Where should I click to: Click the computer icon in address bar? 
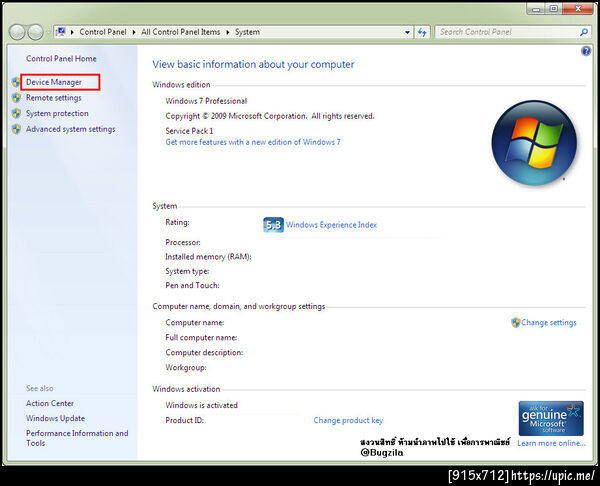tap(61, 32)
